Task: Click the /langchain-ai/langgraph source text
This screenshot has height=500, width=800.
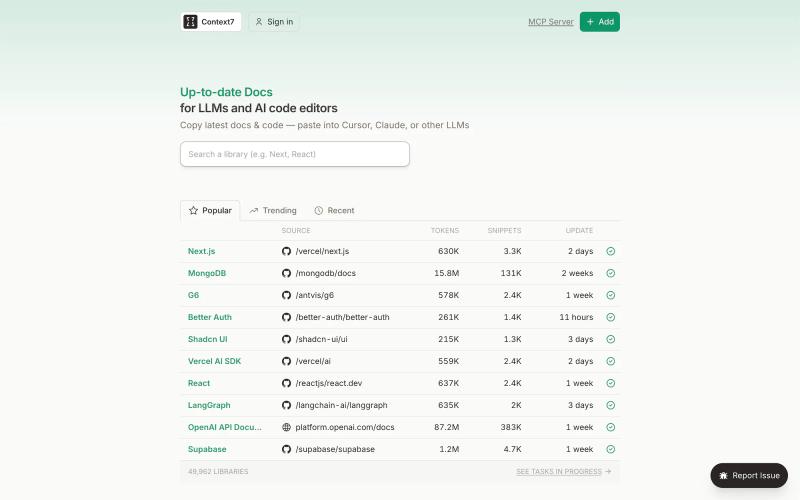Action: click(341, 405)
